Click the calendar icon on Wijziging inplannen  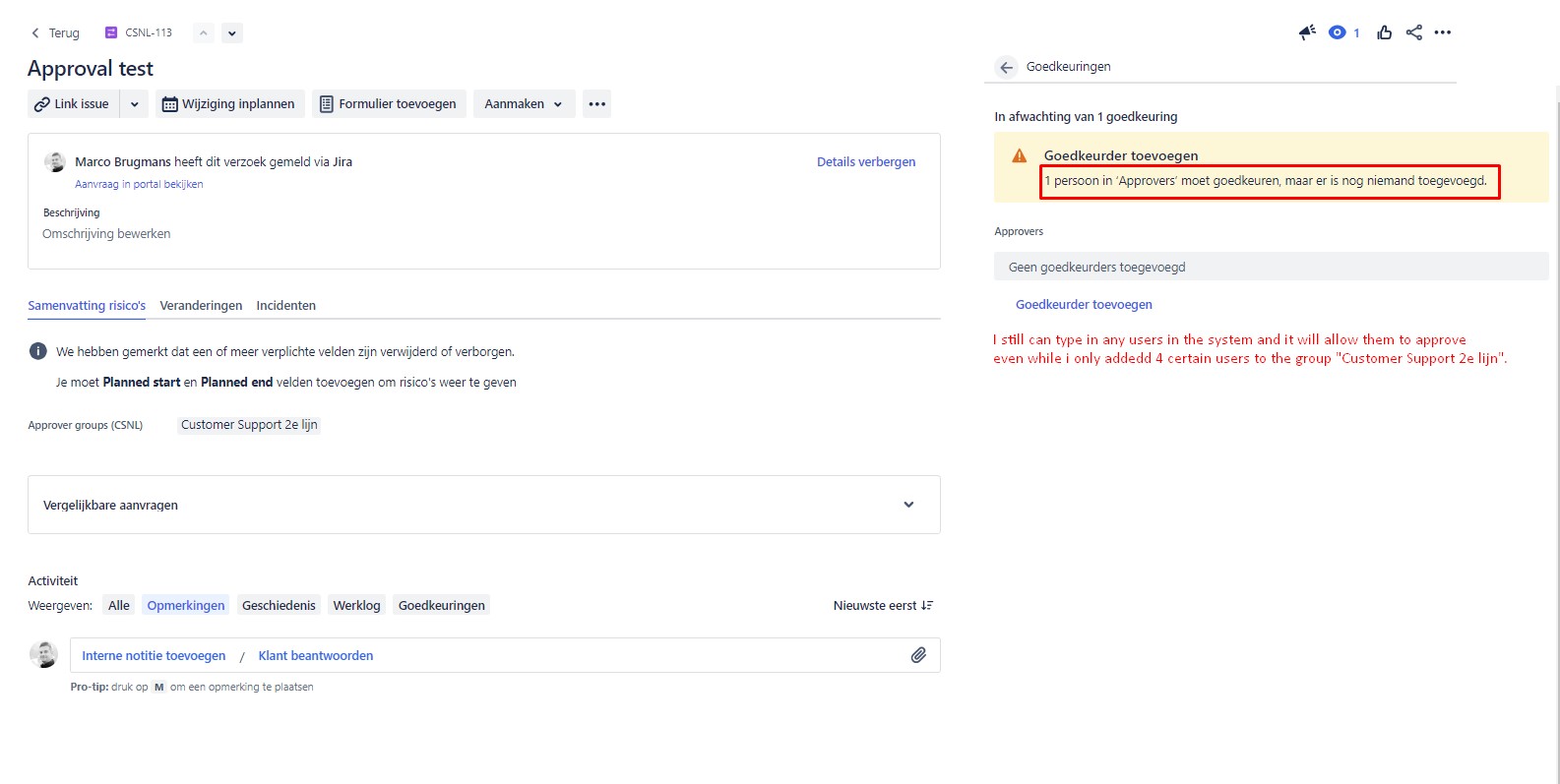point(170,104)
